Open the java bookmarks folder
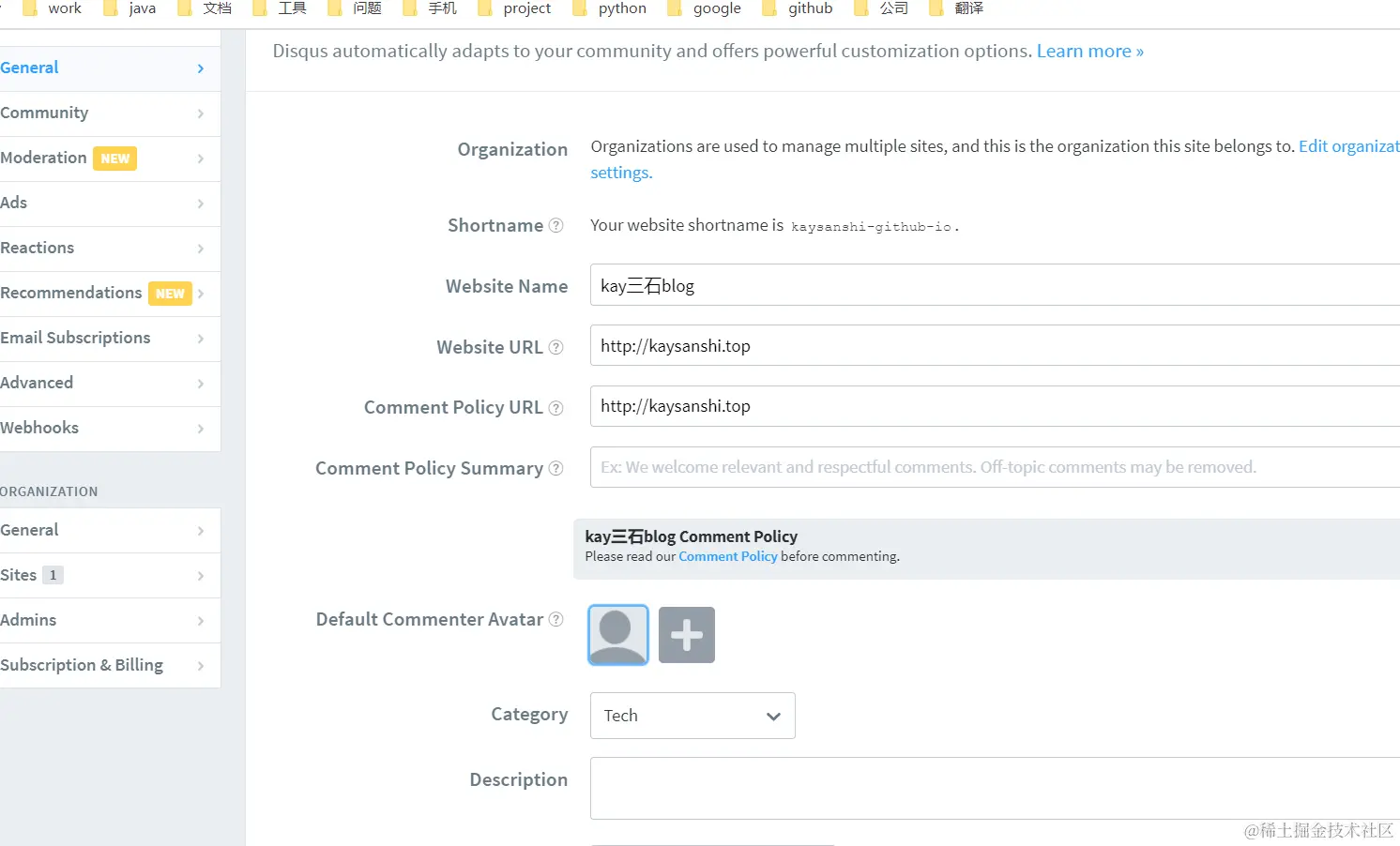The width and height of the screenshot is (1400, 846). [x=130, y=8]
